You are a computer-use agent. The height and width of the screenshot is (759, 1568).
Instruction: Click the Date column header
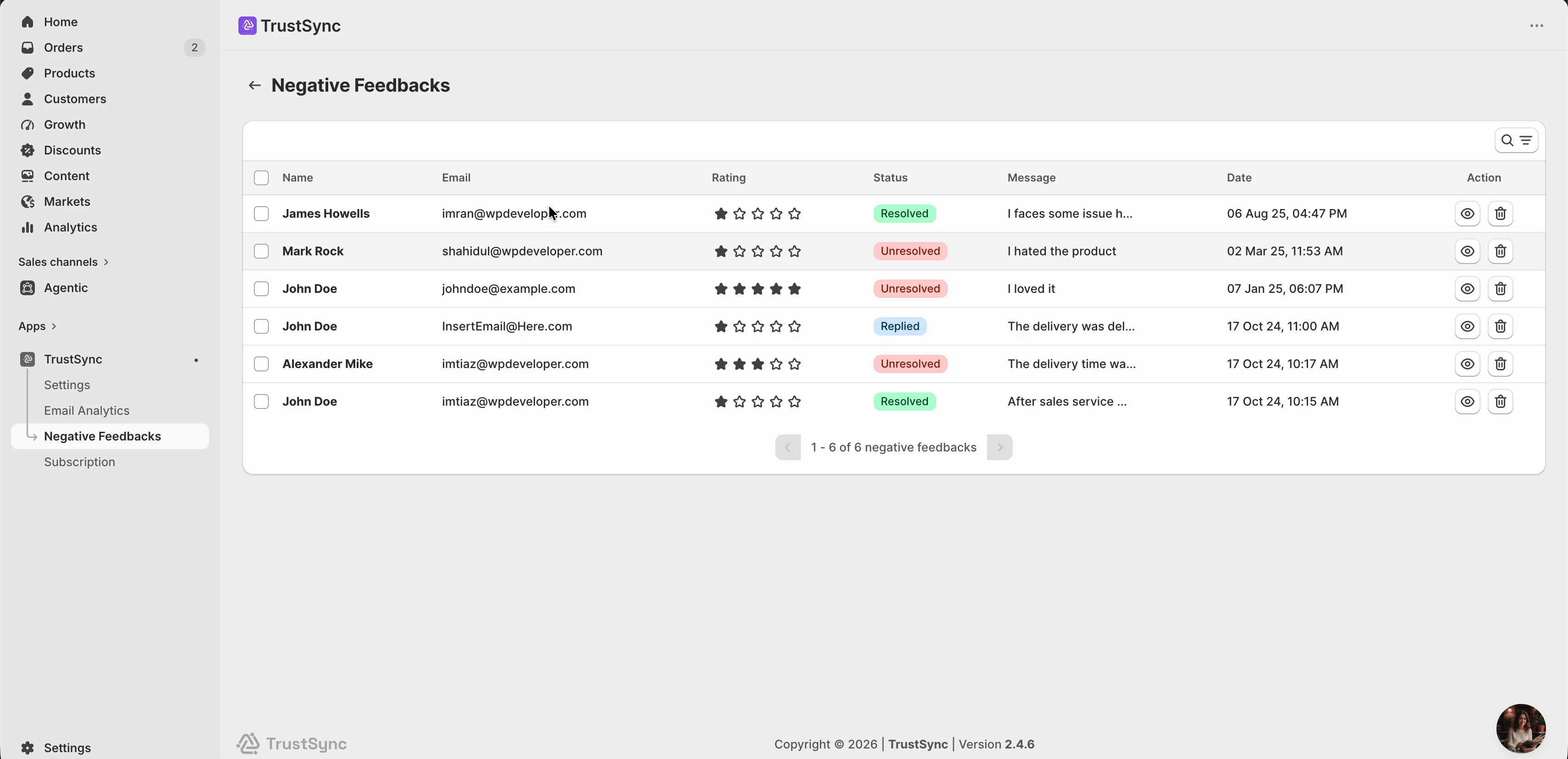coord(1239,178)
